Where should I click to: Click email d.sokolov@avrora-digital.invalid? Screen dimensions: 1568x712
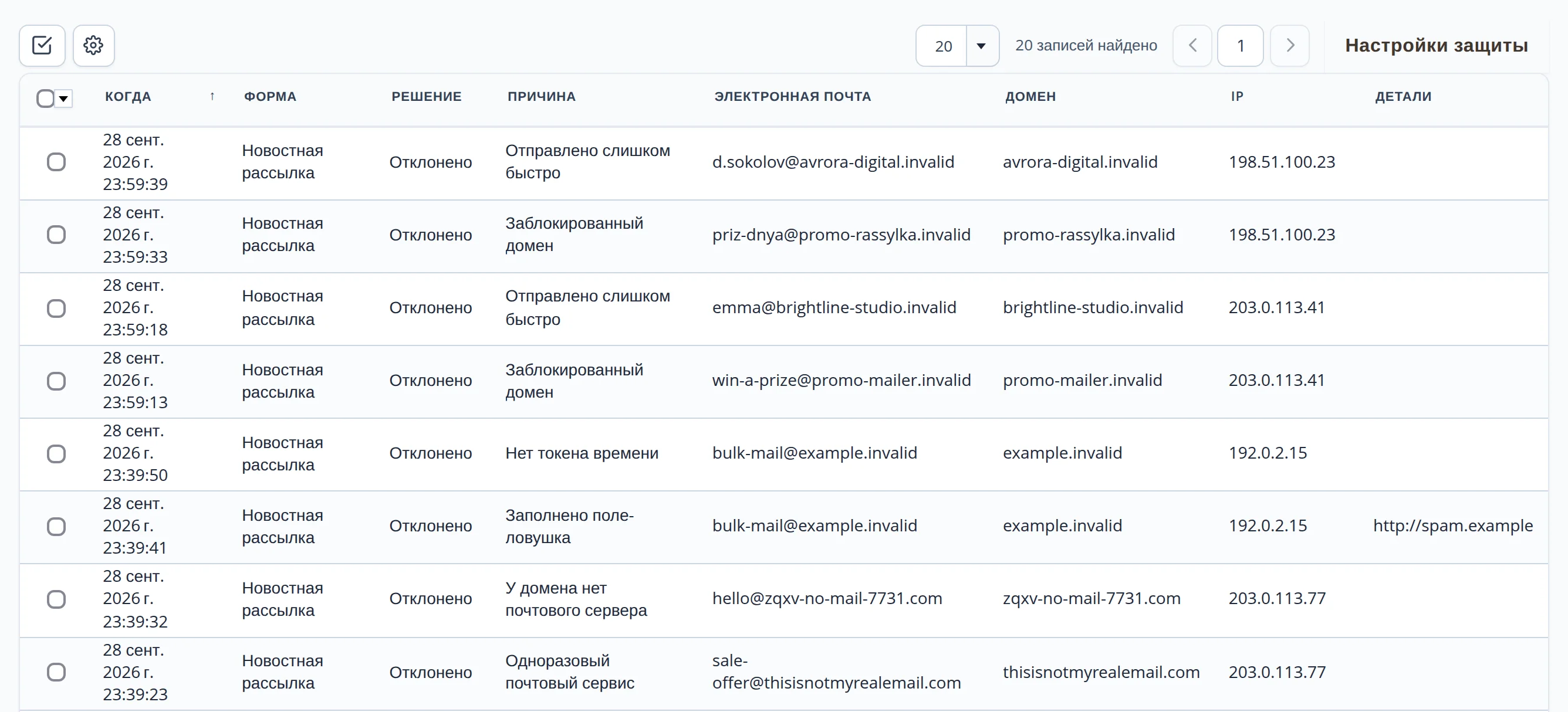click(x=833, y=162)
